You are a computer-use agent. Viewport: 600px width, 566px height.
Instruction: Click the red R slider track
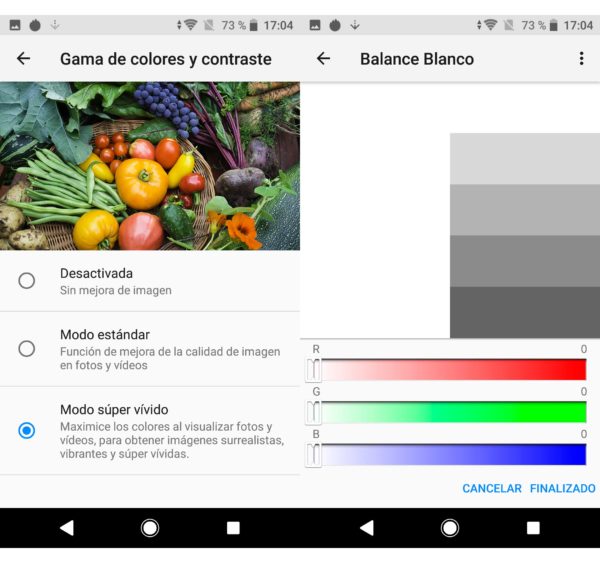pyautogui.click(x=453, y=370)
